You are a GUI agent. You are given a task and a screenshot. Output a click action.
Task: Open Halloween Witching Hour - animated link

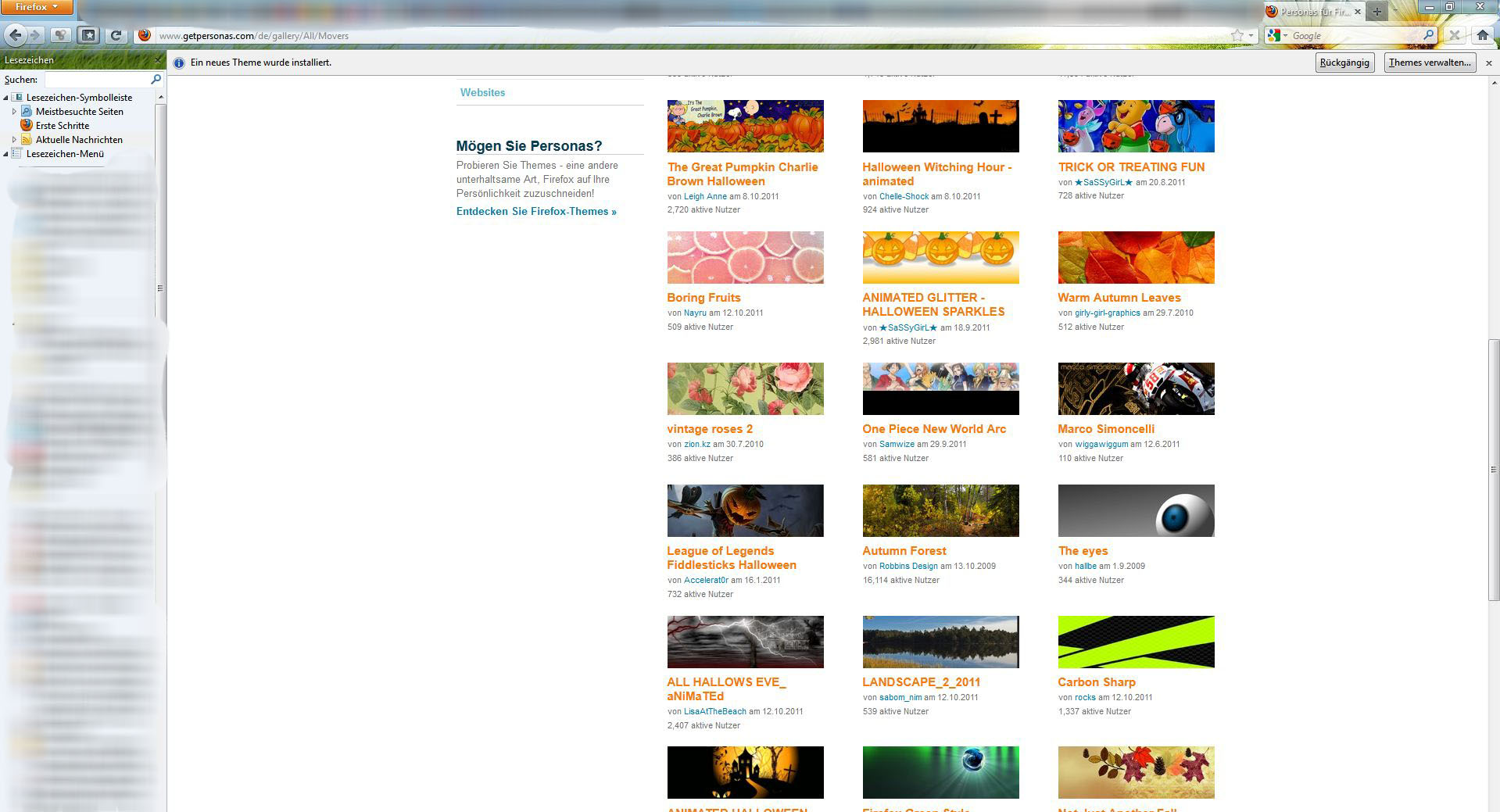coord(937,174)
